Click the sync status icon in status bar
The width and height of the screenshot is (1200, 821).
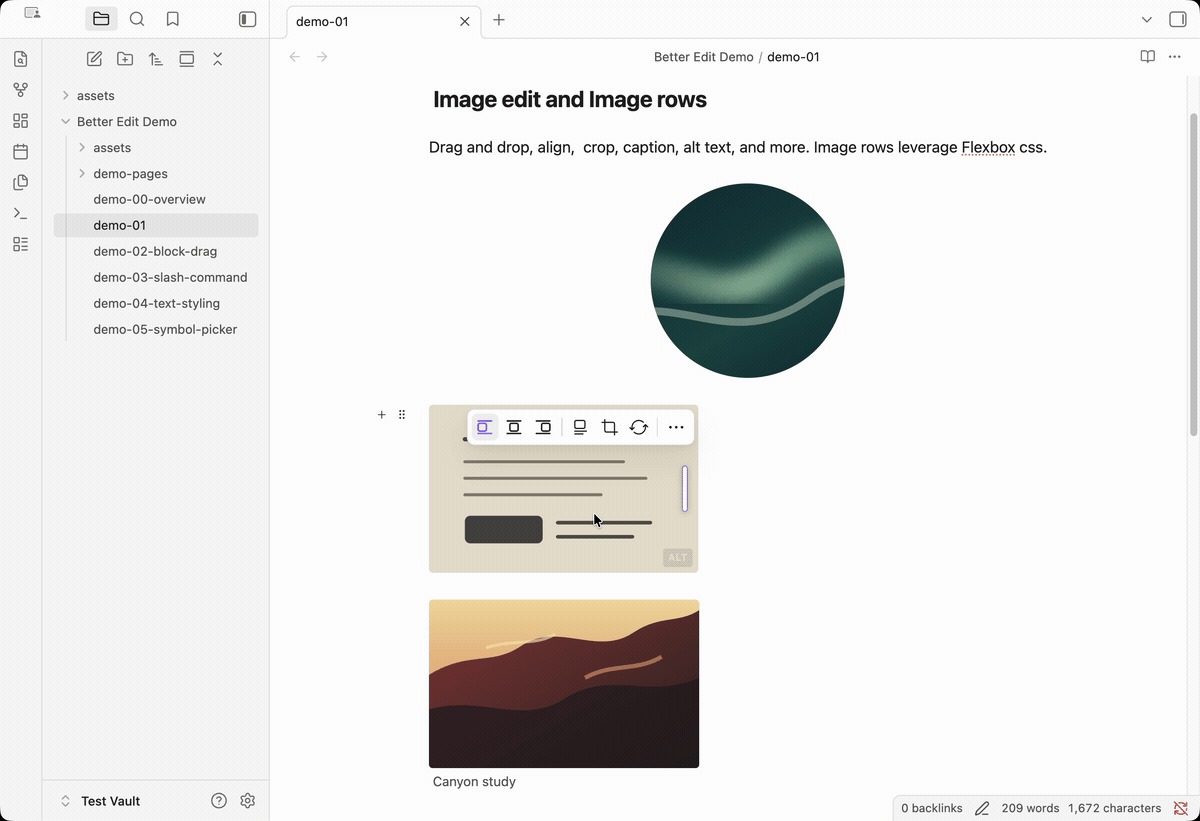click(1181, 808)
